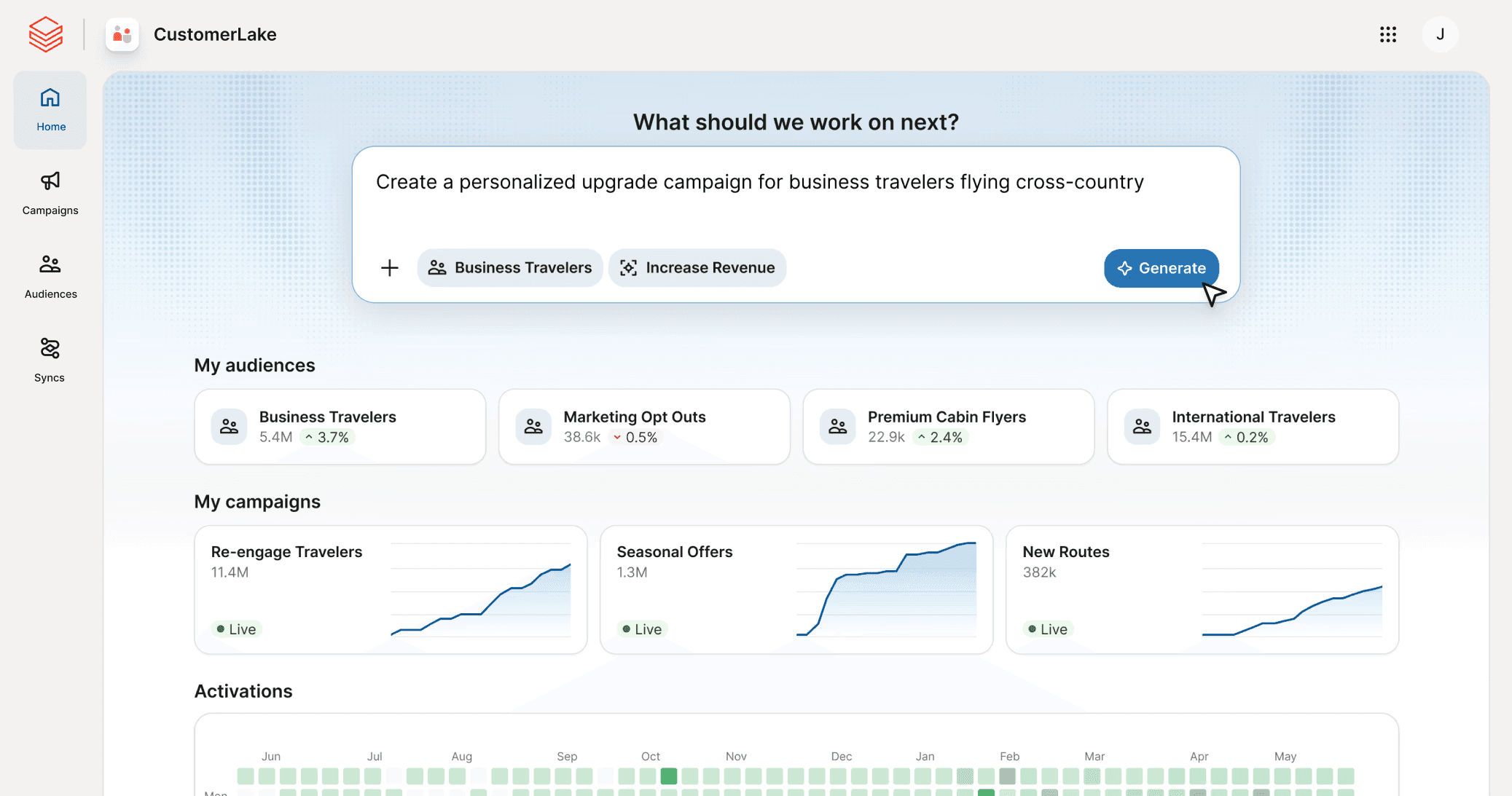The width and height of the screenshot is (1512, 796).
Task: Click the dark green October activation cell
Action: pos(669,776)
